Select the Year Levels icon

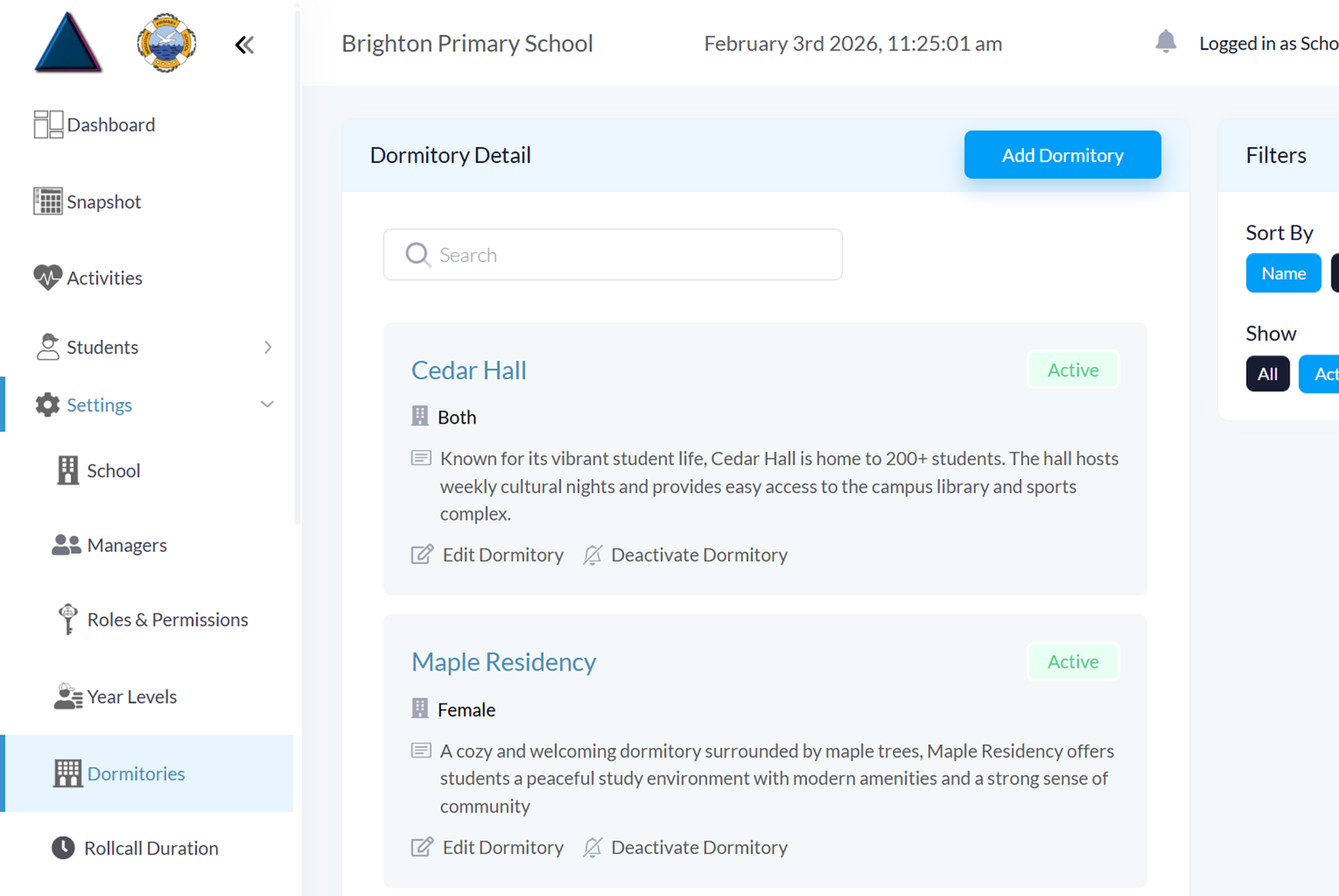click(x=67, y=696)
